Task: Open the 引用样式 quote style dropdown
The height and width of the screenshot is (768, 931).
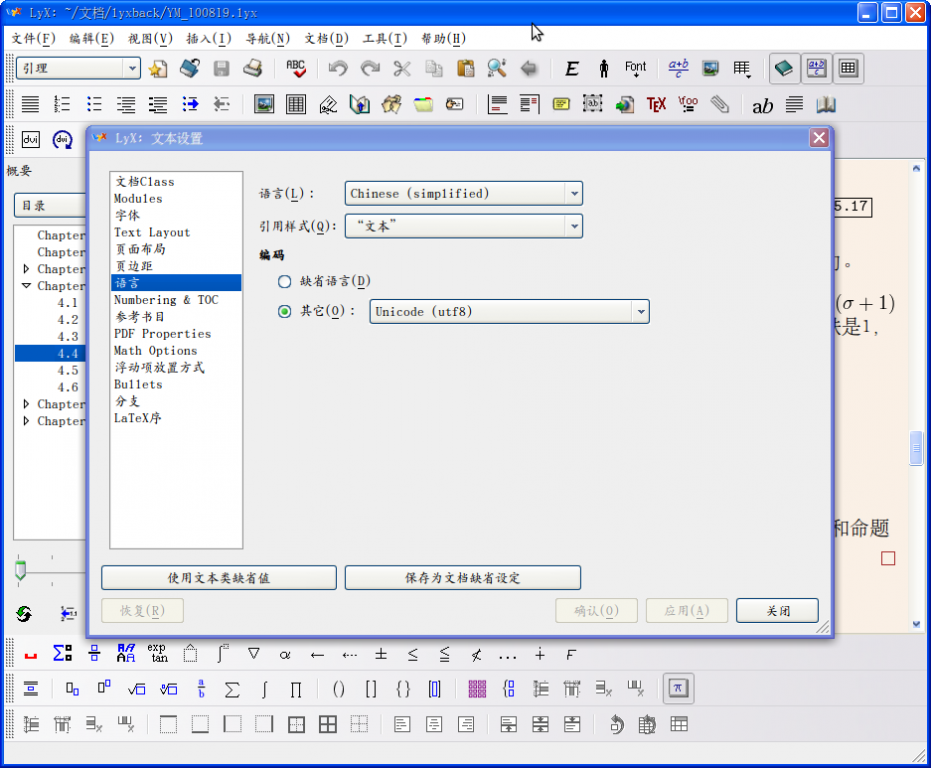Action: click(x=463, y=226)
